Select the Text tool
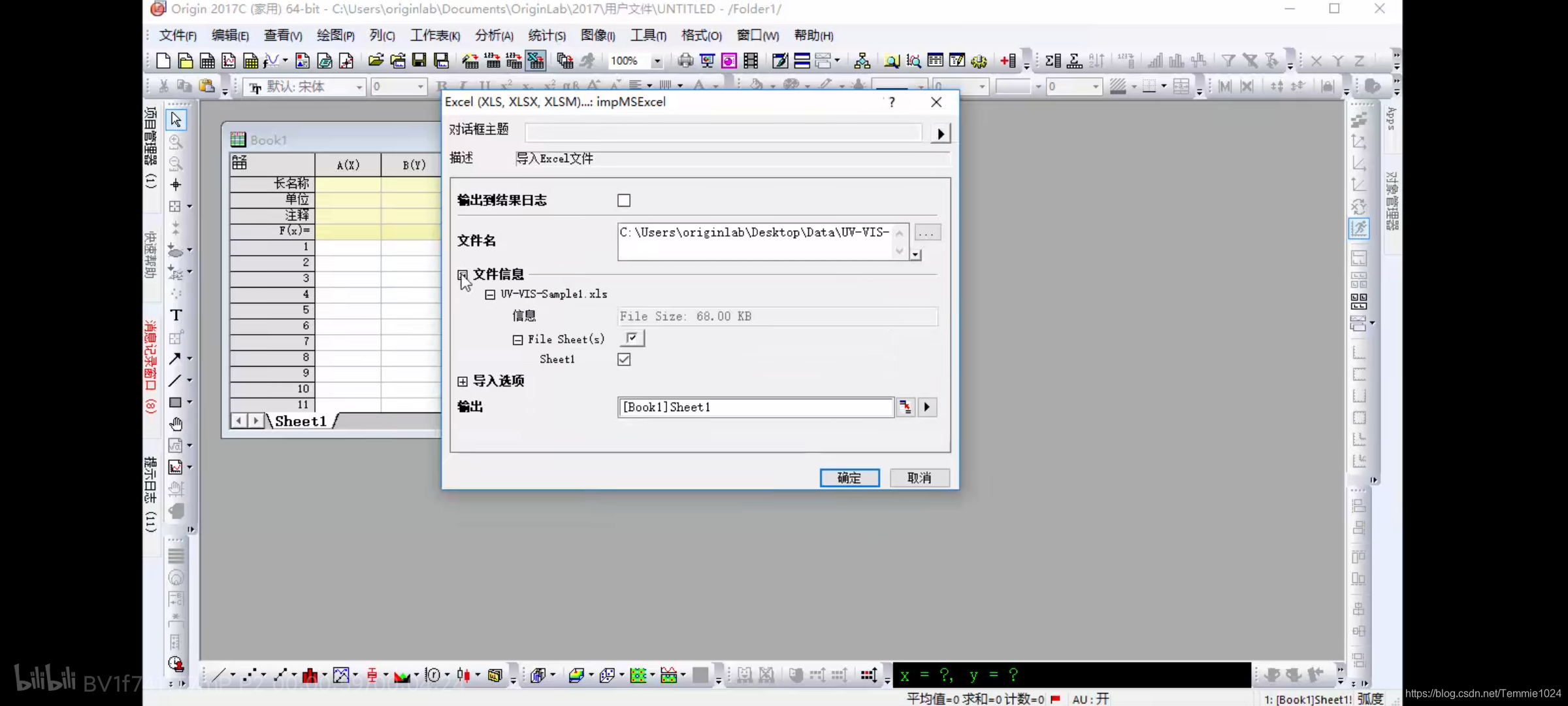The height and width of the screenshot is (706, 1568). point(176,315)
